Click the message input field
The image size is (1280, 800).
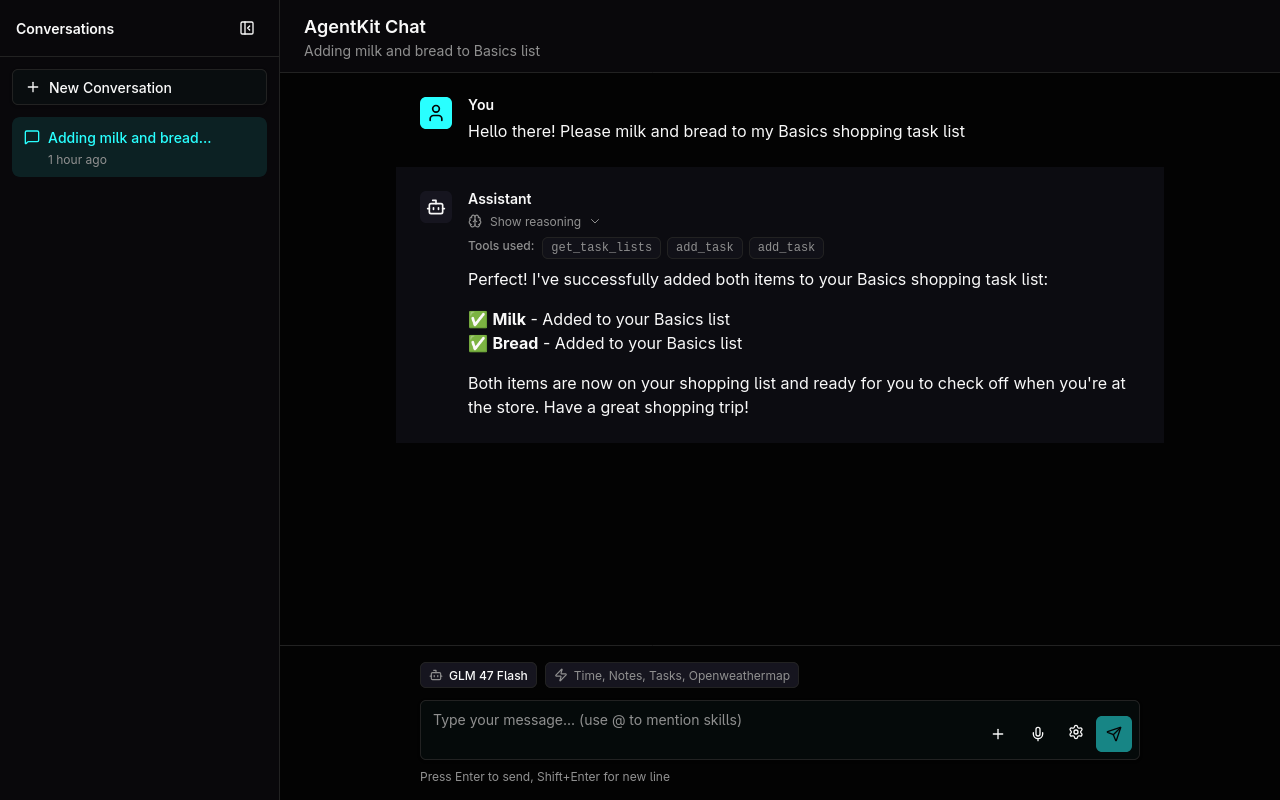click(x=700, y=720)
